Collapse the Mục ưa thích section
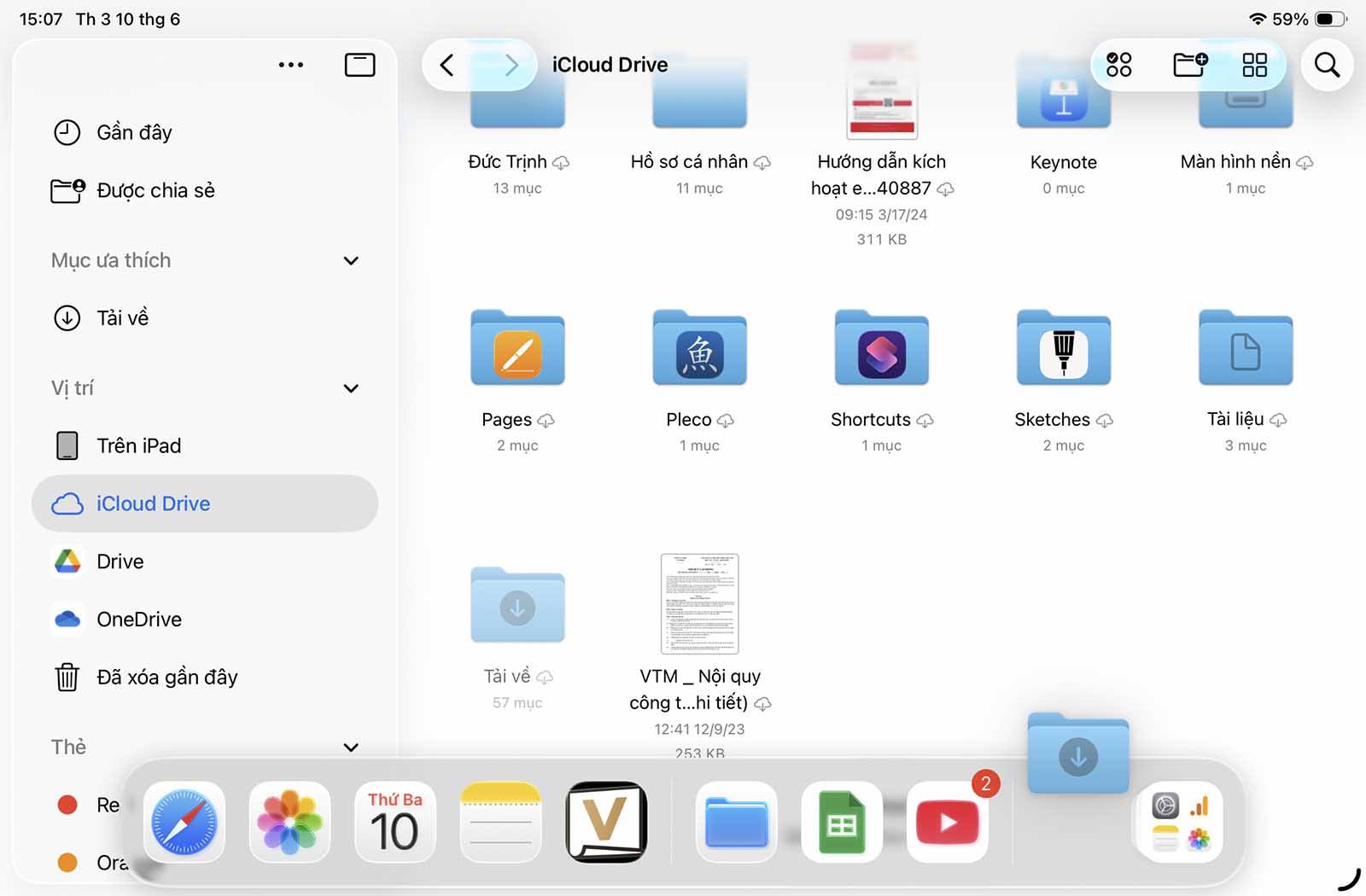 (350, 261)
